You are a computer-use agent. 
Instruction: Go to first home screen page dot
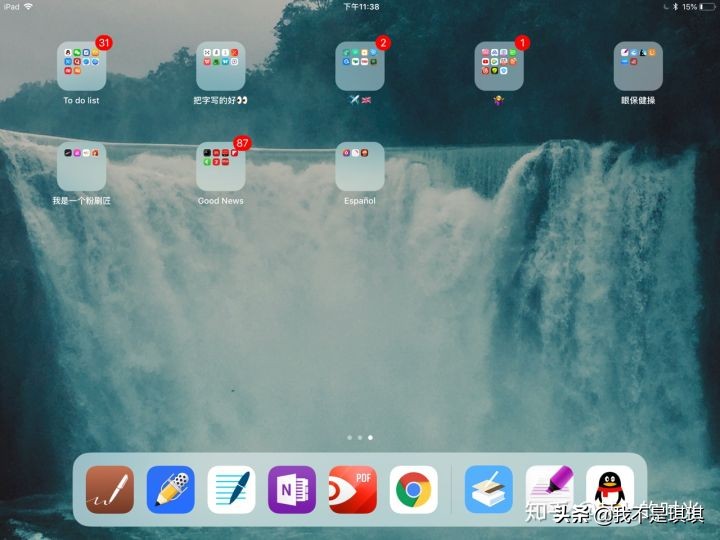(x=350, y=438)
